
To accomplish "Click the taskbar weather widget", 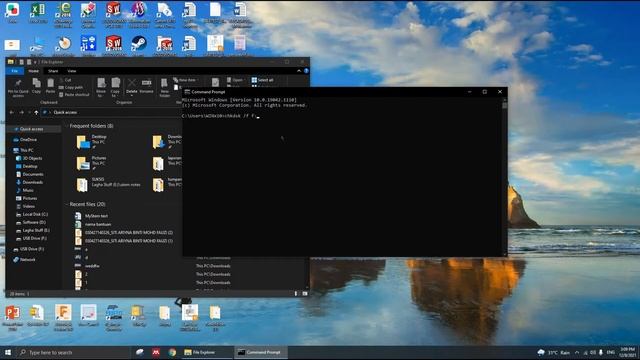I will (554, 352).
